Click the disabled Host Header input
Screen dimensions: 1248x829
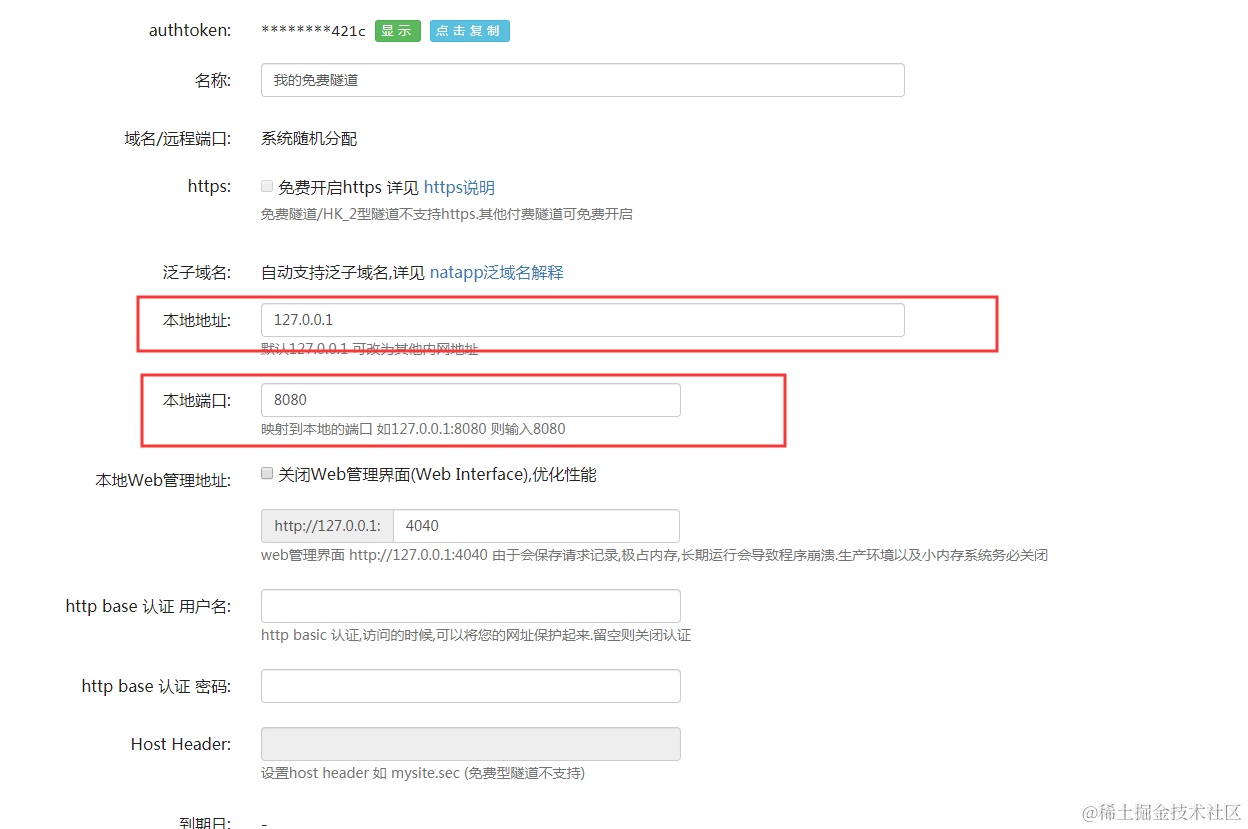point(470,744)
